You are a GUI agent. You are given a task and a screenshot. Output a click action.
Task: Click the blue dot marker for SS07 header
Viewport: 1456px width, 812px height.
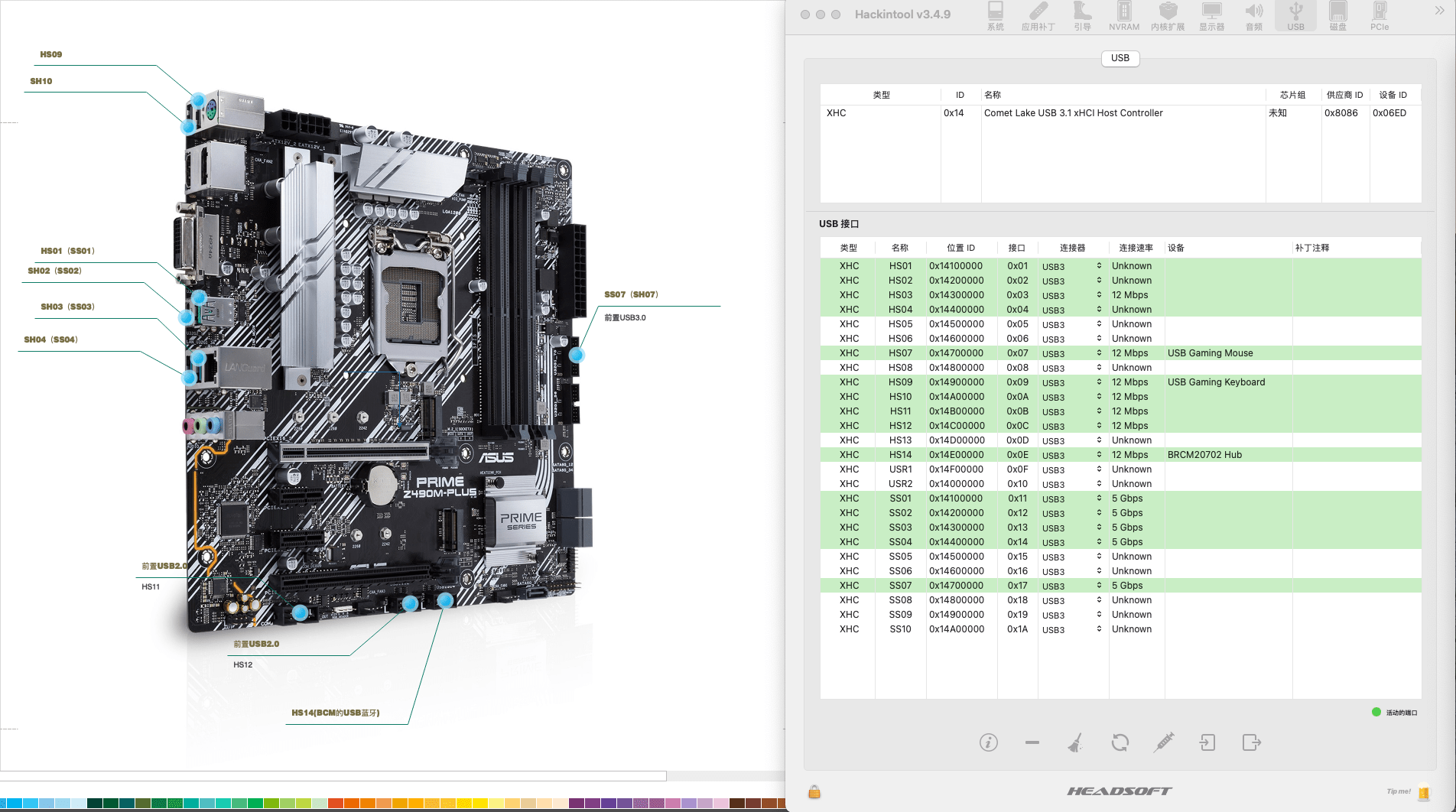(577, 355)
